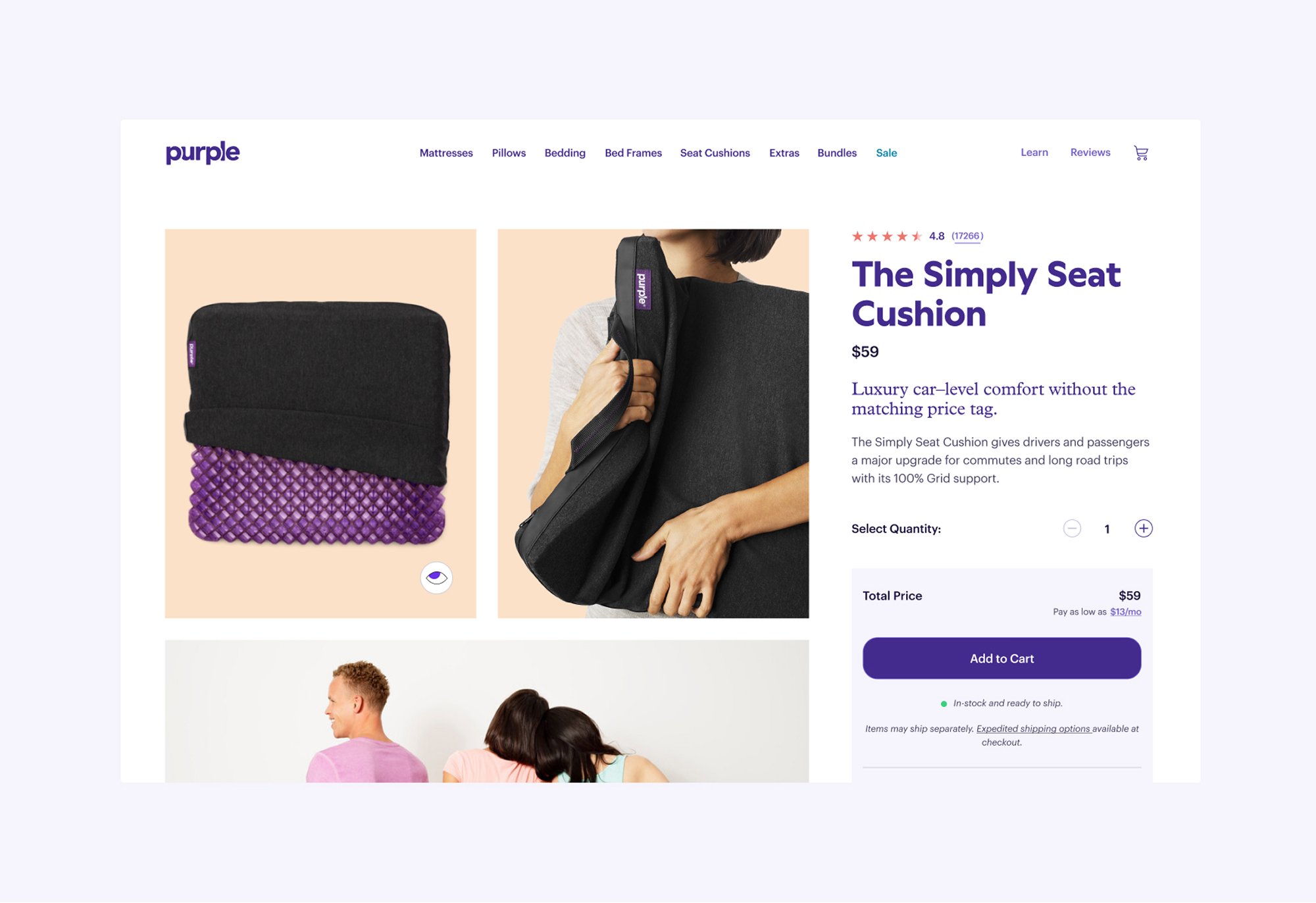Add the cushion to cart
This screenshot has width=1316, height=903.
tap(1001, 658)
